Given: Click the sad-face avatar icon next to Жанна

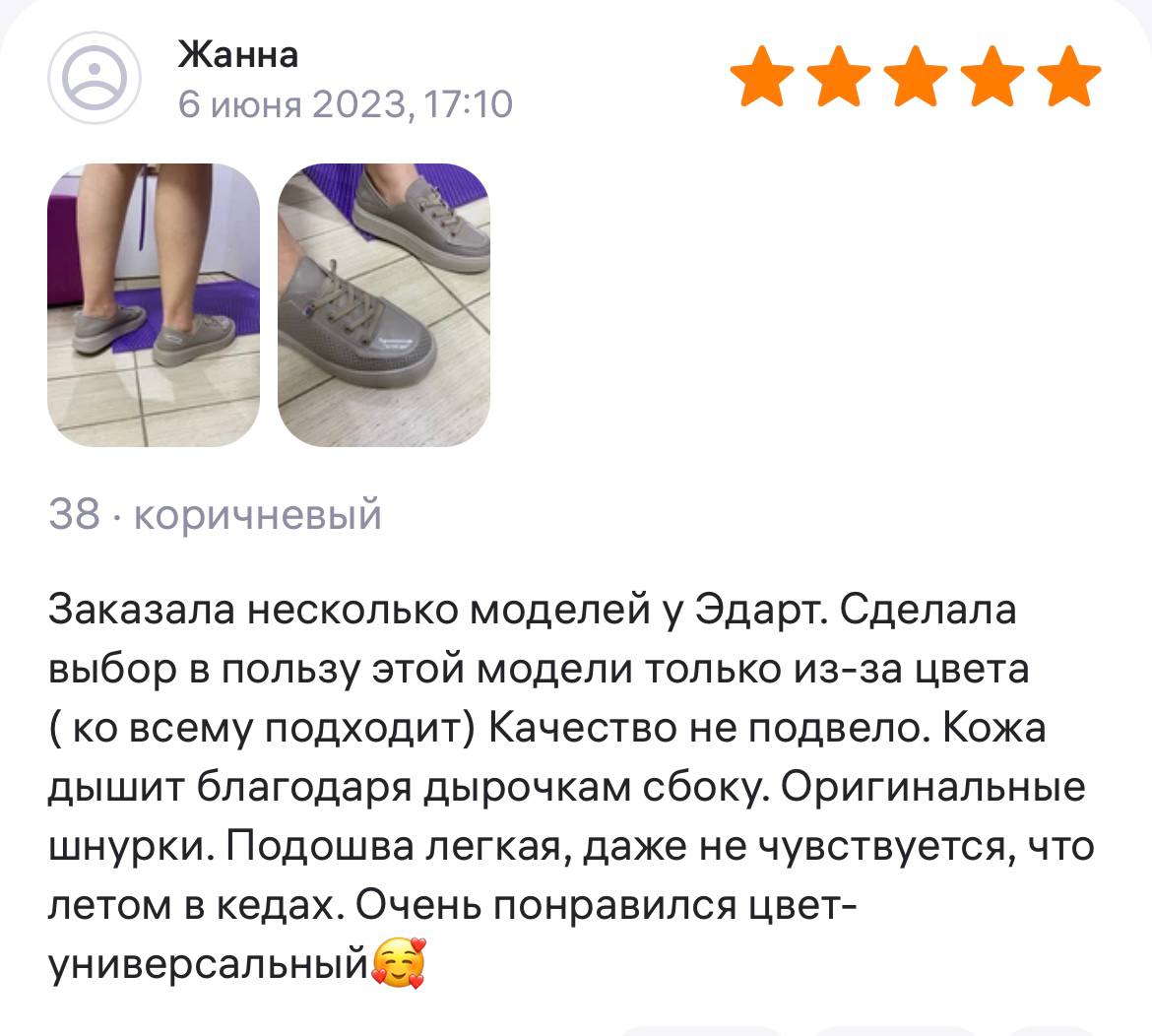Looking at the screenshot, I should [95, 78].
